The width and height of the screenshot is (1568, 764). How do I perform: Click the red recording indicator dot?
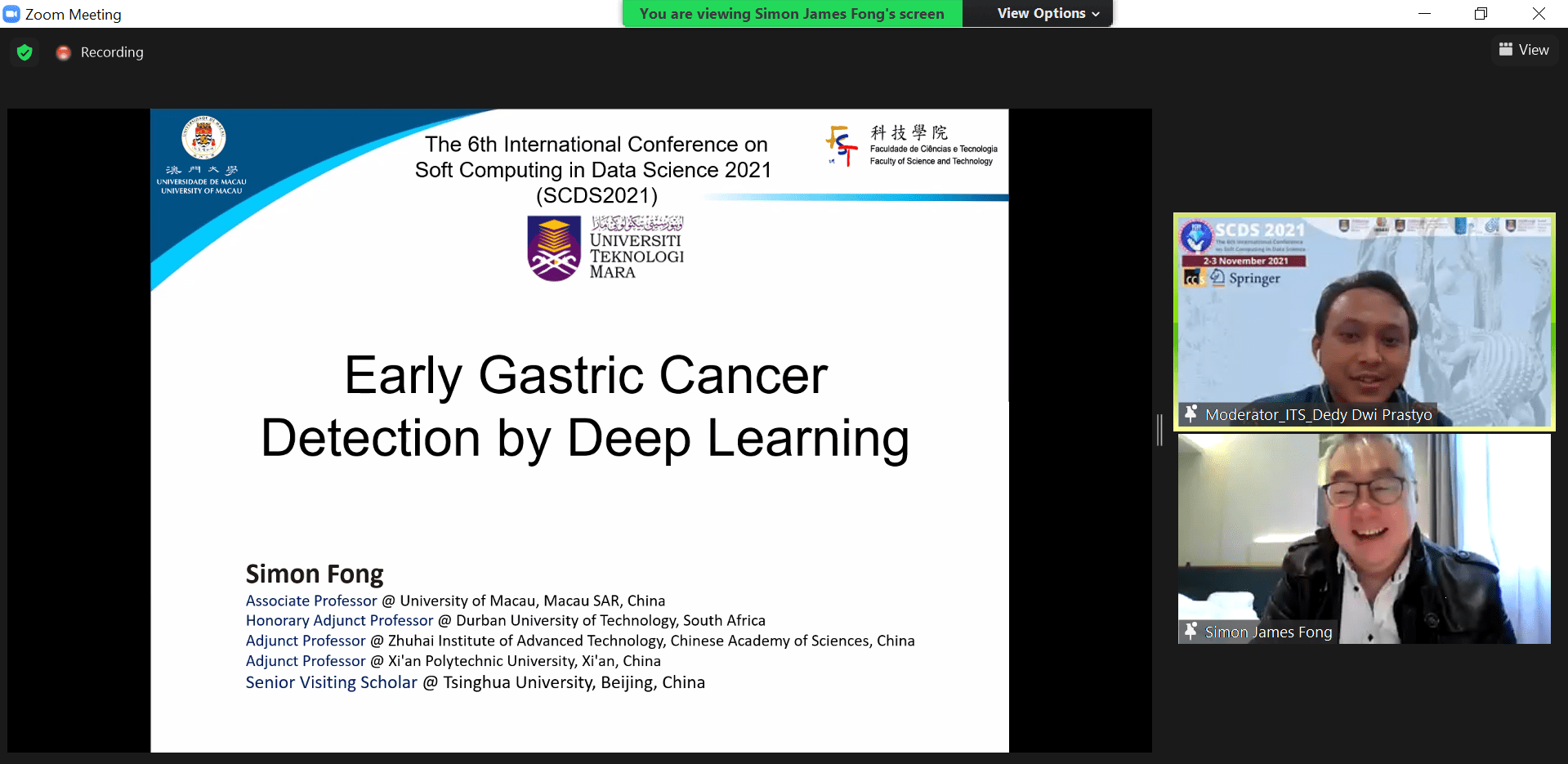(63, 52)
